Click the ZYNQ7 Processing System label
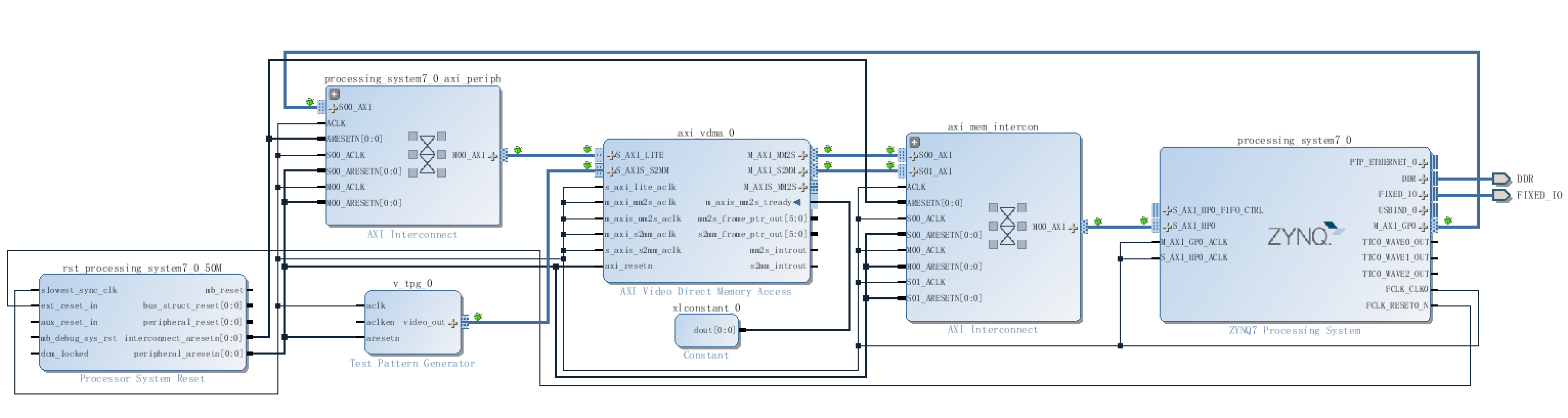Viewport: 1568px width, 418px height. point(1295,331)
